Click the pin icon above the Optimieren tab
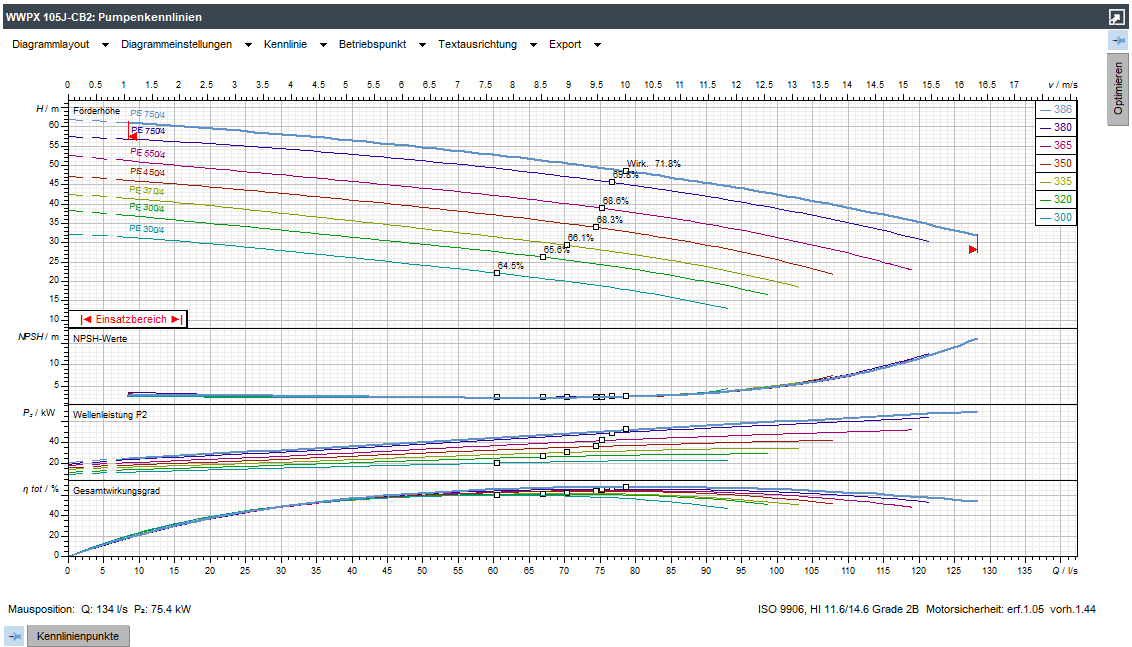Image resolution: width=1132 pixels, height=647 pixels. (1118, 40)
